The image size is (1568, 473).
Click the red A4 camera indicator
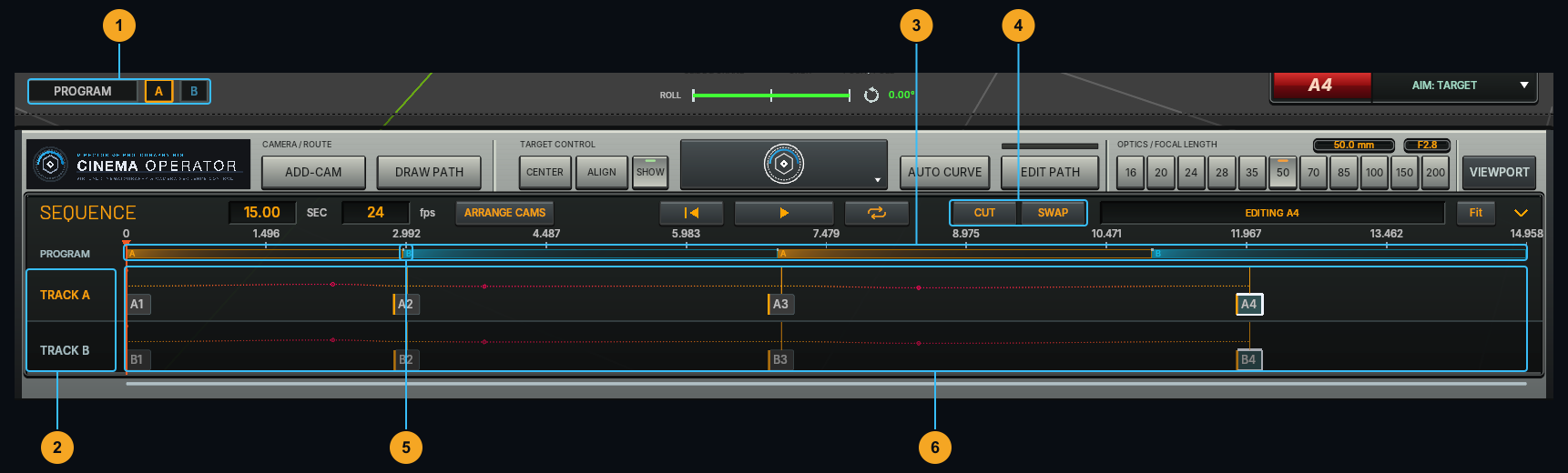point(1321,86)
